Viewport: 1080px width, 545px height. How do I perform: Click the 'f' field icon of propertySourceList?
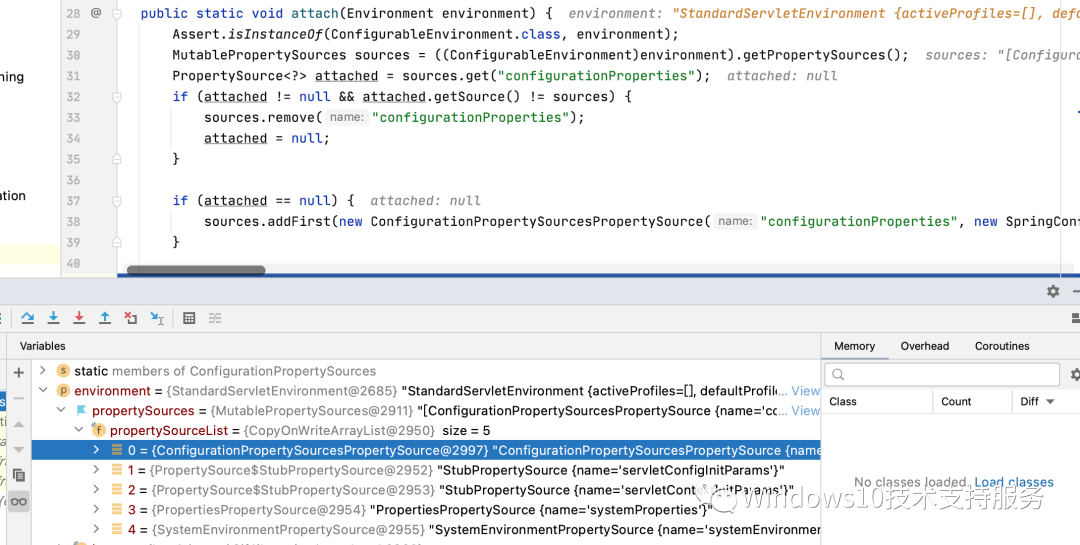click(98, 431)
